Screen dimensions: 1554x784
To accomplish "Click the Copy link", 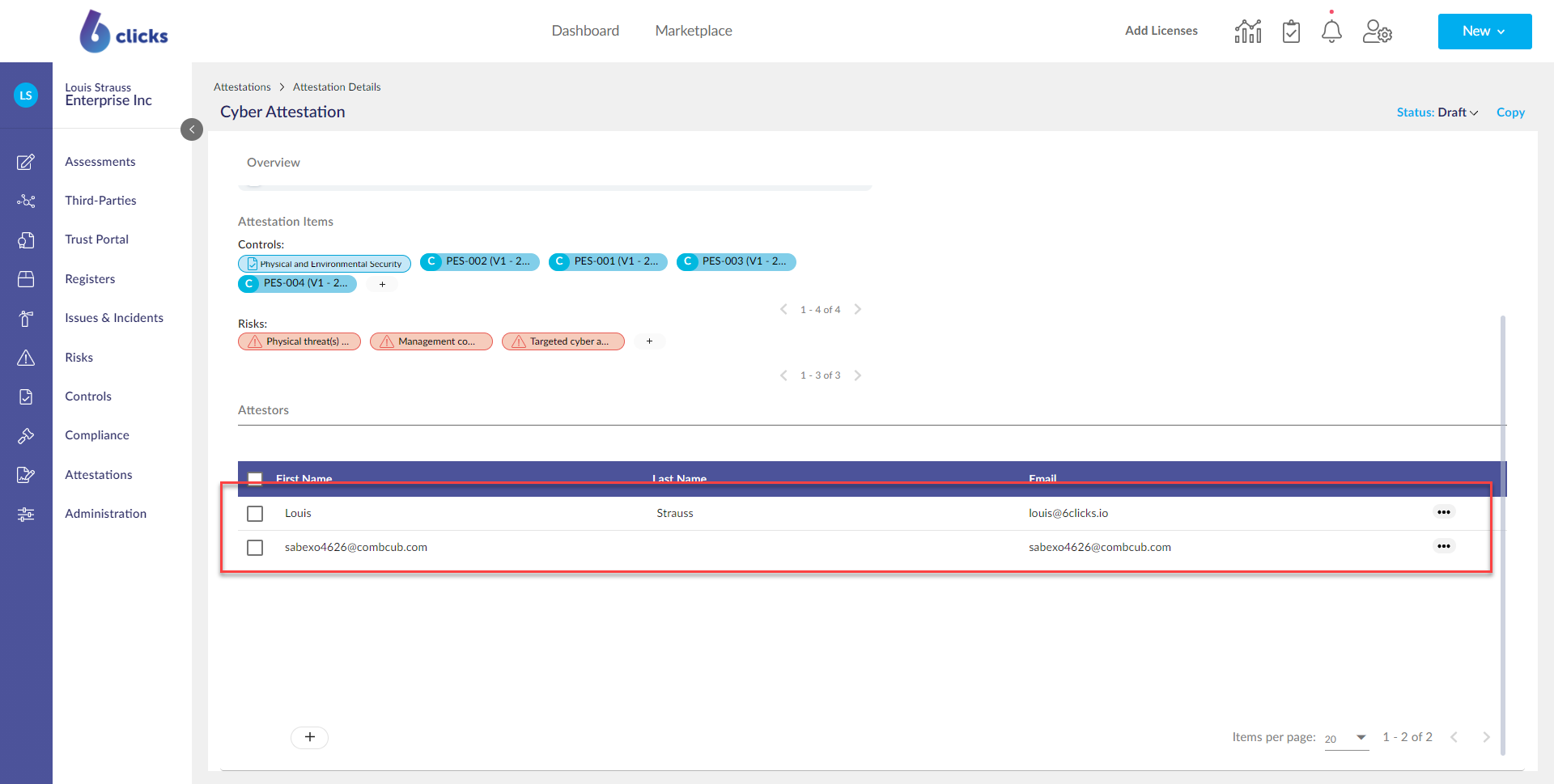I will click(x=1510, y=112).
